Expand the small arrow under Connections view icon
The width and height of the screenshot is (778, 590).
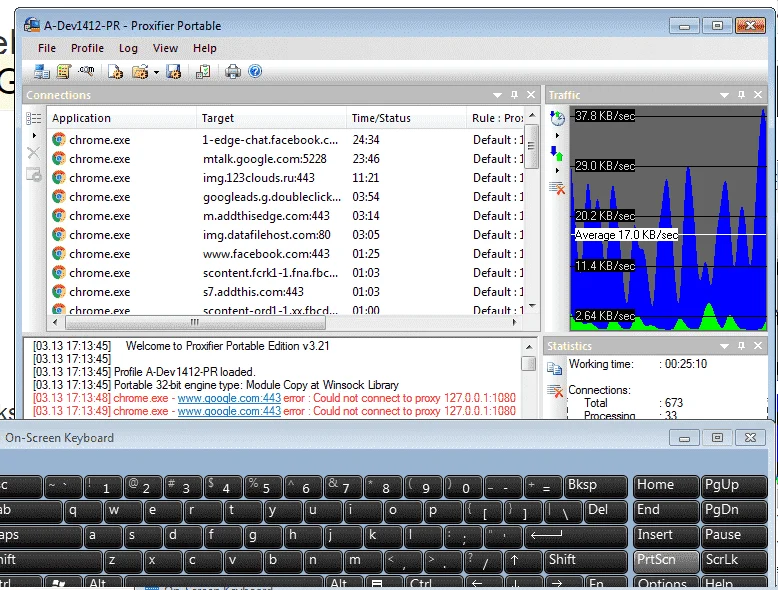pos(34,135)
